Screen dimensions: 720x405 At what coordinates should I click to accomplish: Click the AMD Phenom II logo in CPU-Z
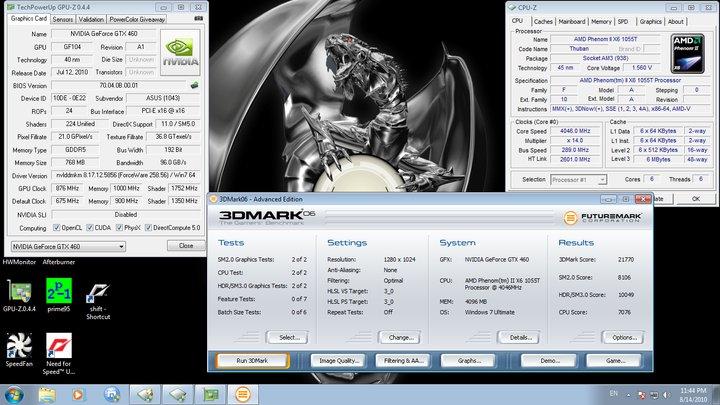[687, 53]
